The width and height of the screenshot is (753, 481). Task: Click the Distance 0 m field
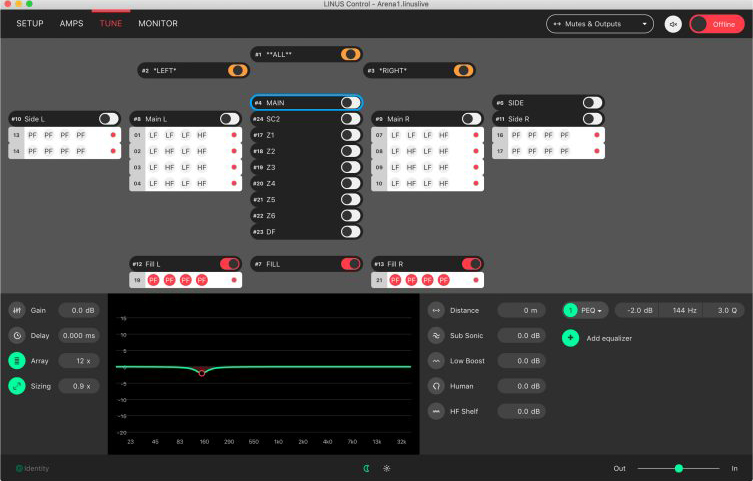[x=522, y=311]
